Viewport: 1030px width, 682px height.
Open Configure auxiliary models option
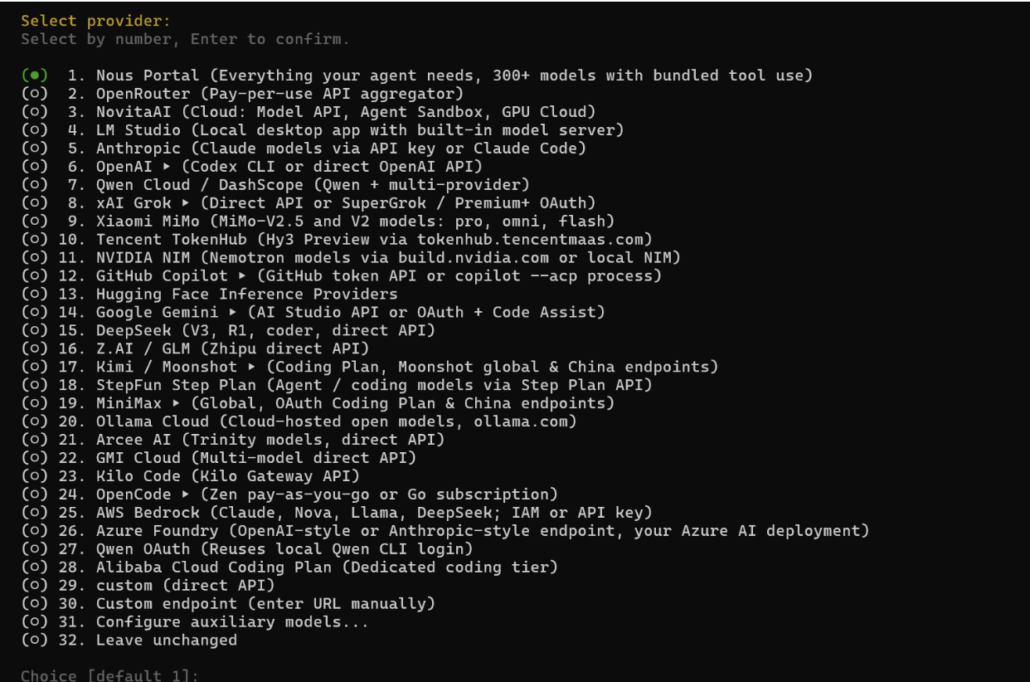click(x=195, y=622)
